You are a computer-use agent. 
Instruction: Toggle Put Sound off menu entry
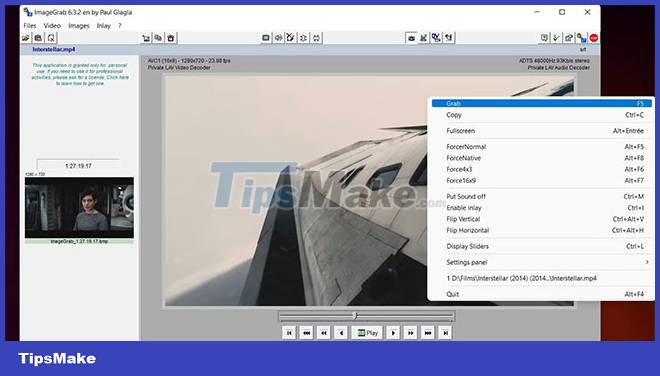pyautogui.click(x=542, y=196)
